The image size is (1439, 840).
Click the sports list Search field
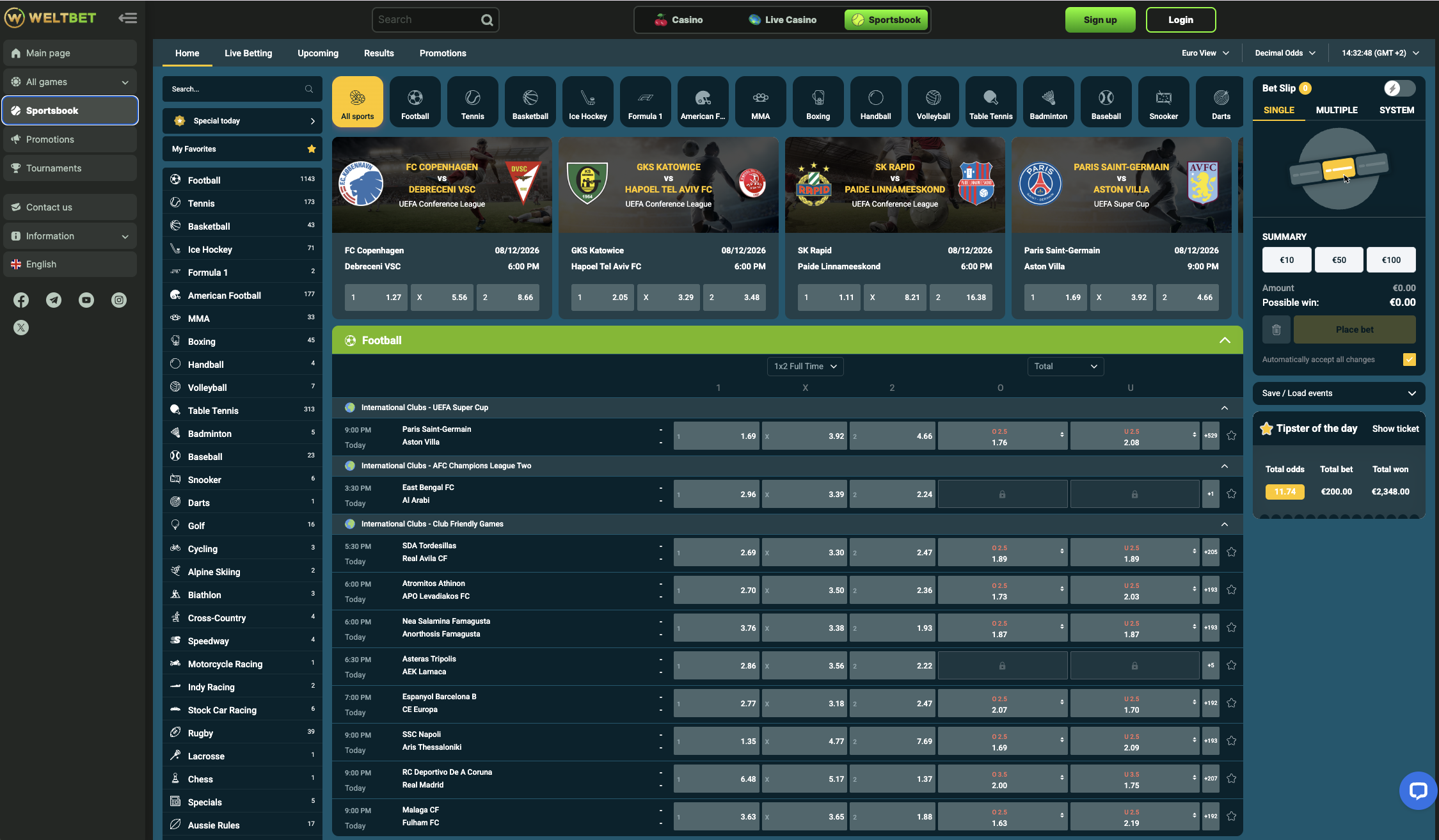[242, 89]
